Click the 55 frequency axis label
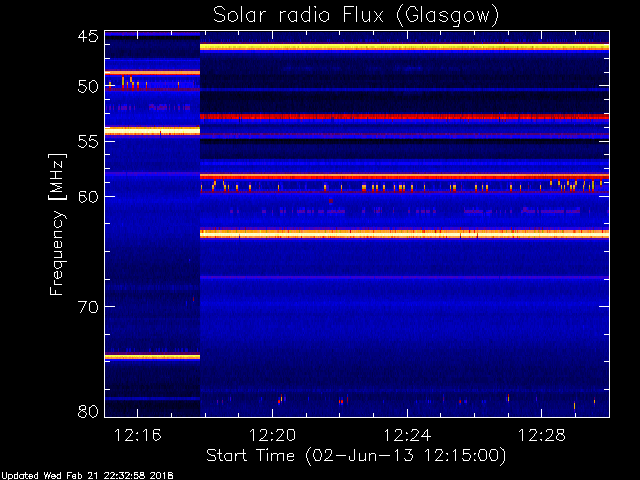Screen dimensions: 640x480 tap(88, 142)
